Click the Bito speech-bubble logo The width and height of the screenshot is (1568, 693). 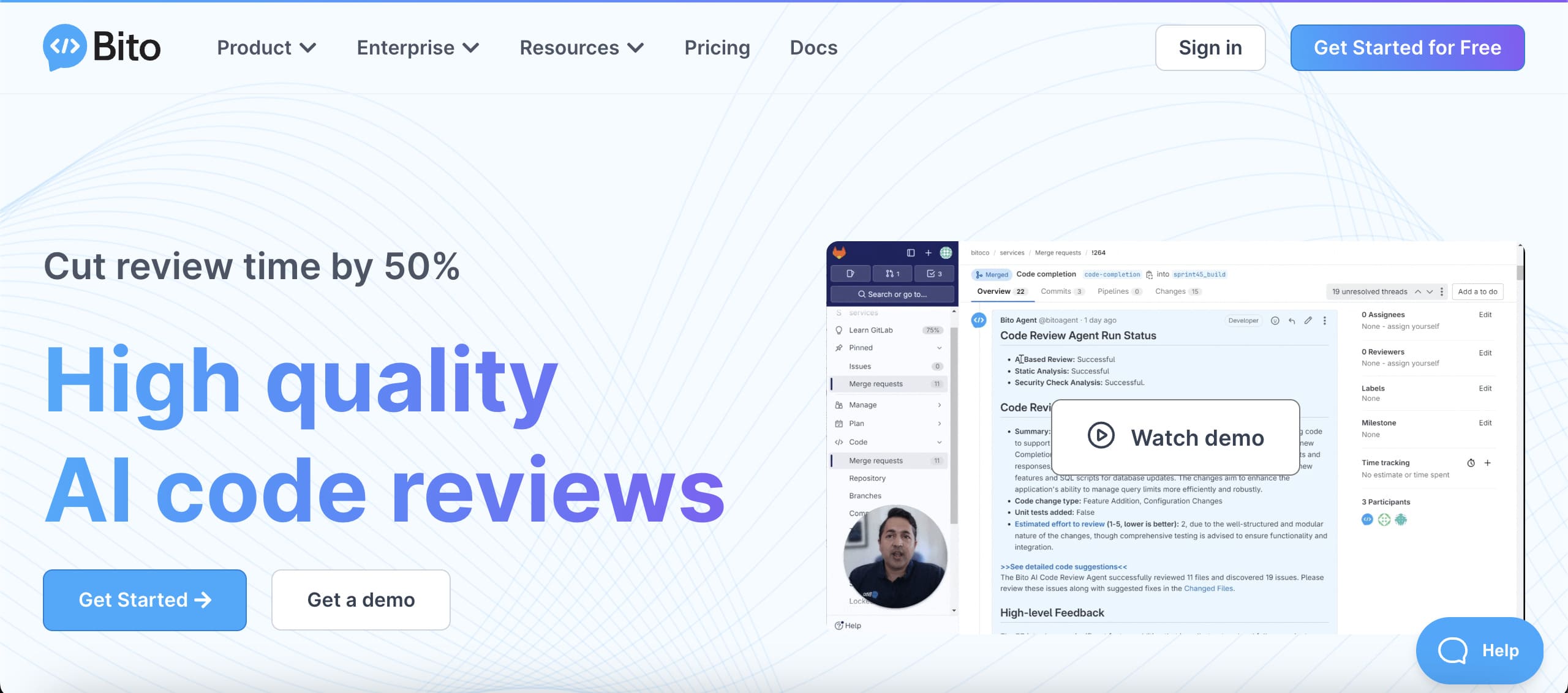click(64, 47)
